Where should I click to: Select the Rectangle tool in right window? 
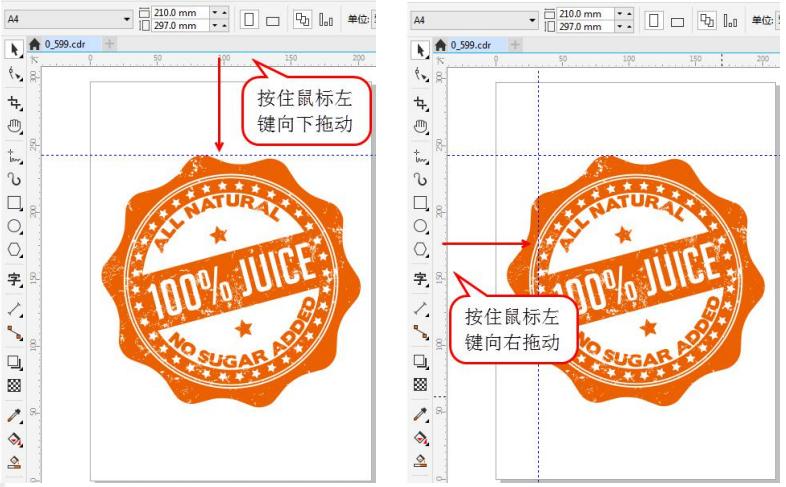pos(421,203)
